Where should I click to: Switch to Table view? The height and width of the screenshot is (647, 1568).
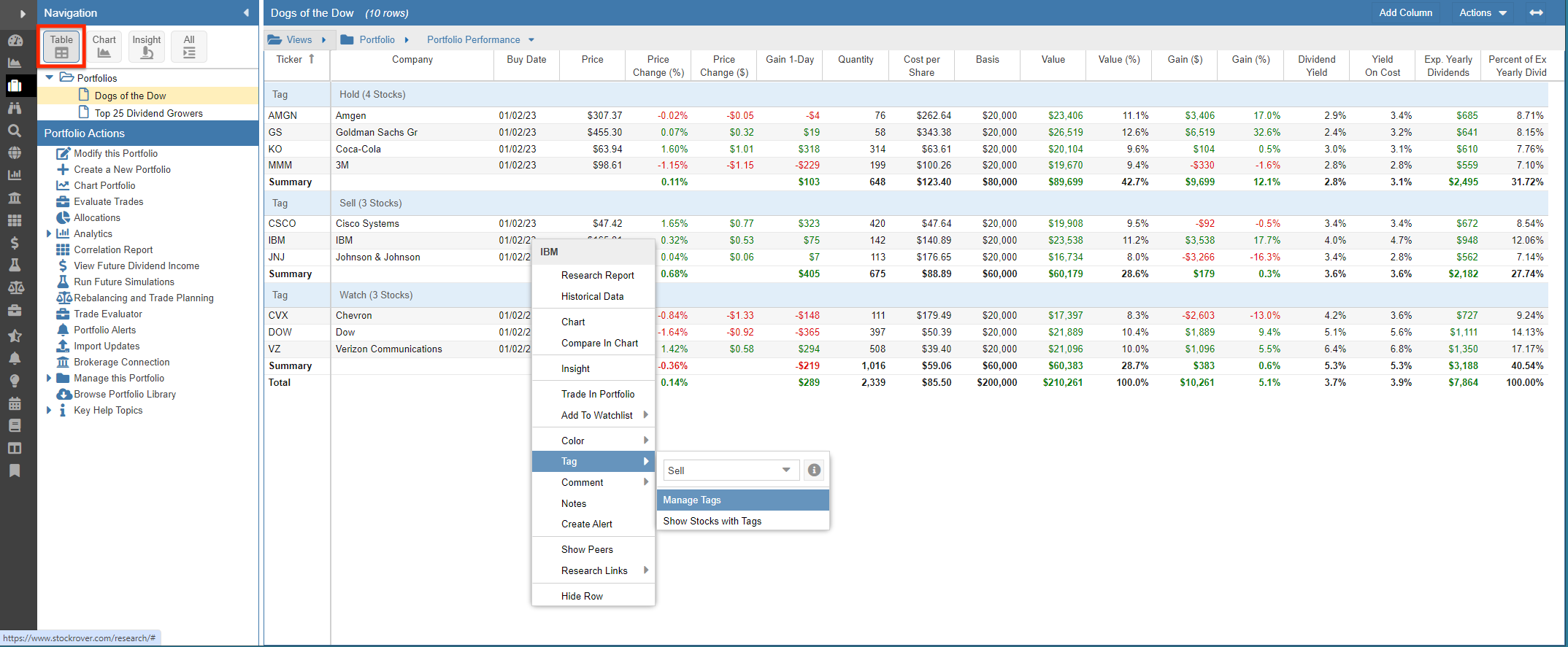(61, 47)
